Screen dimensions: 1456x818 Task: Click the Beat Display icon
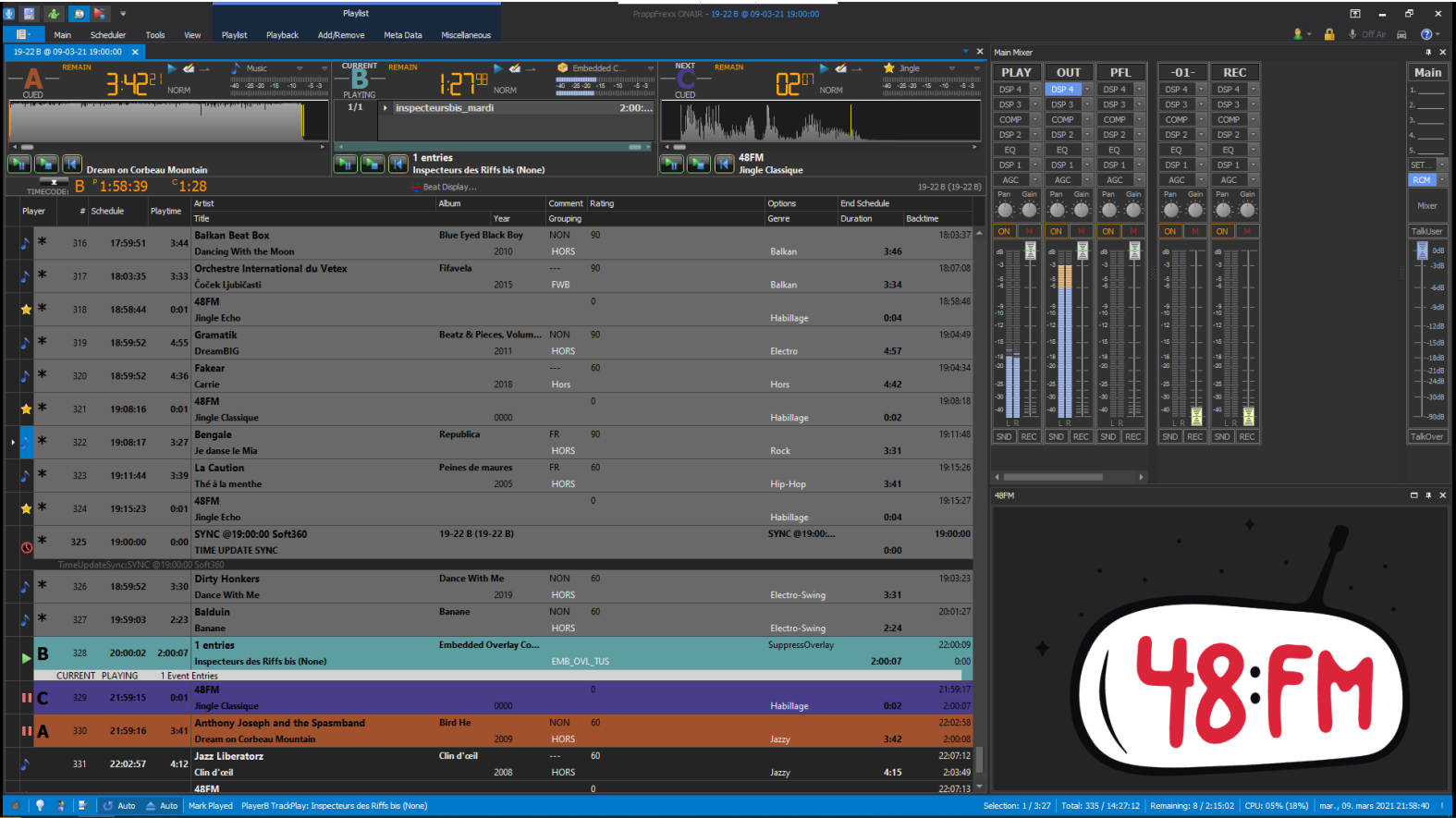(415, 188)
